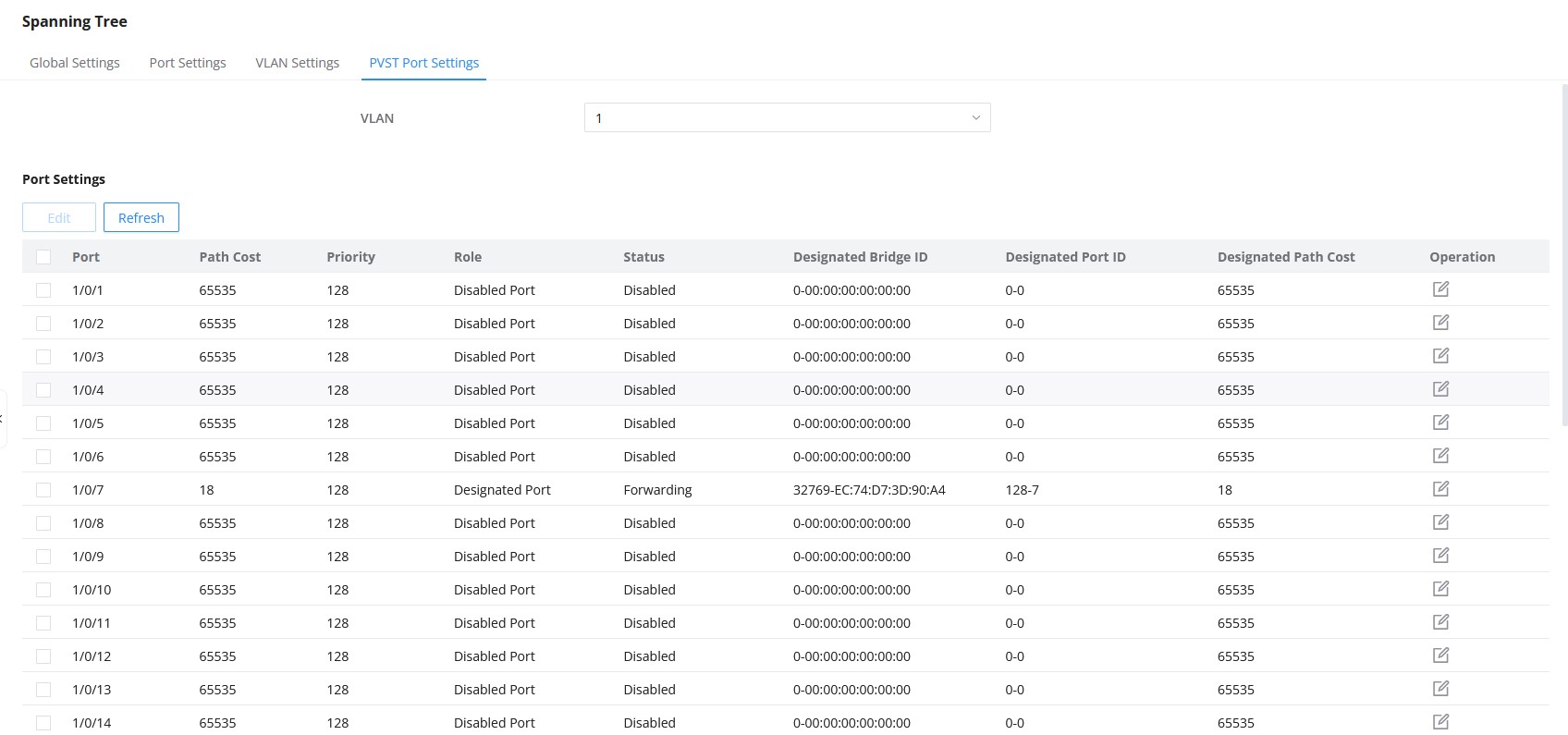Click the 128-7 designated port ID
Screen dimensions: 1568x735
1022,490
